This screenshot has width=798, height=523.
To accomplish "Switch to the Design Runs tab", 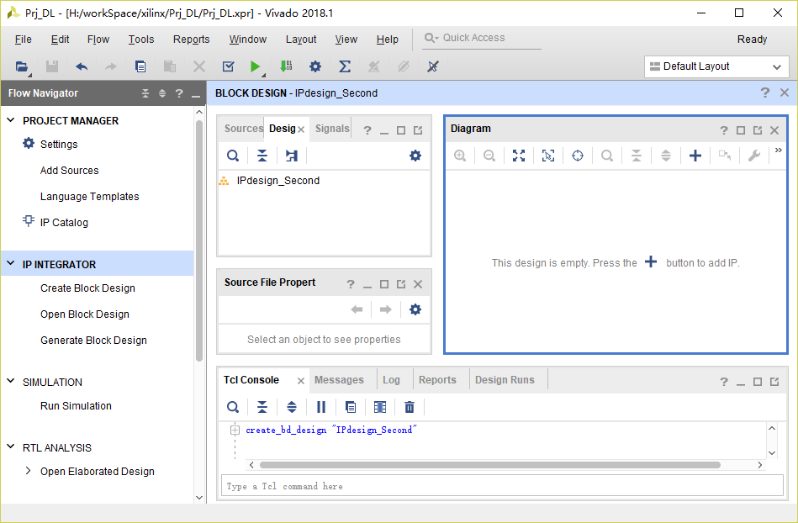I will click(505, 380).
